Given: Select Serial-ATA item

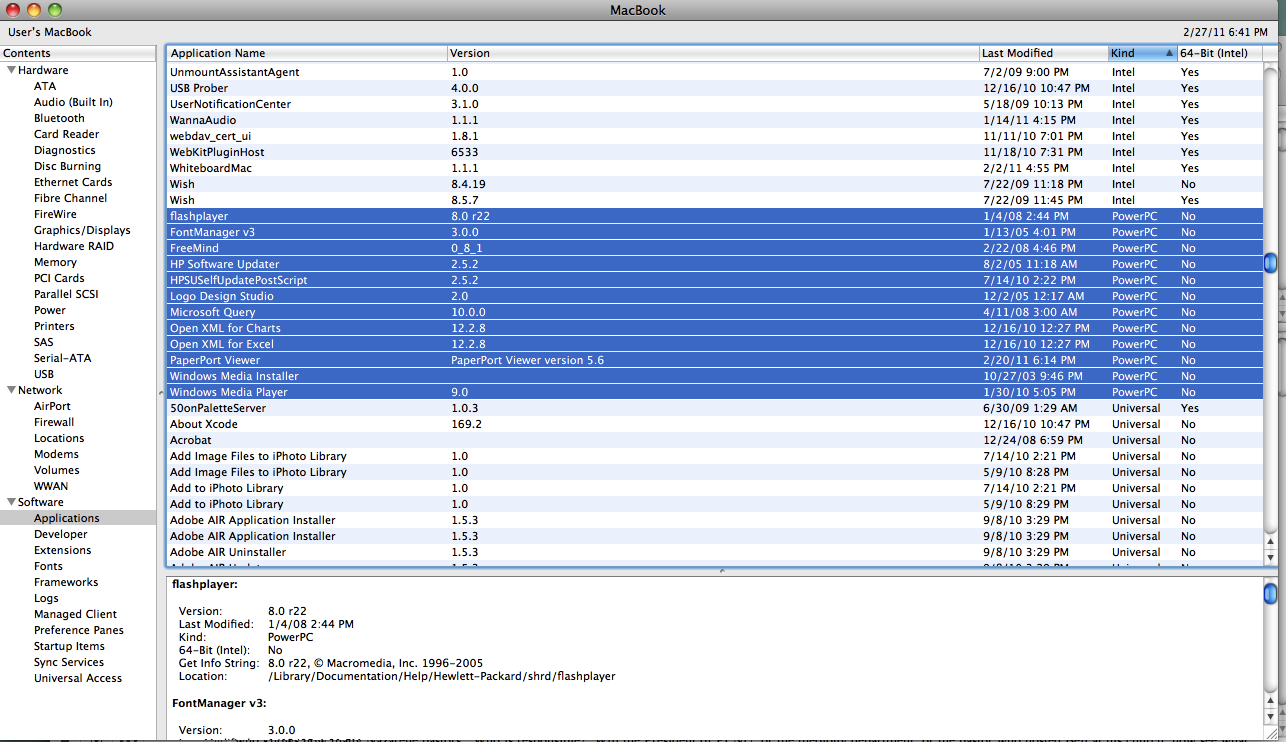Looking at the screenshot, I should tap(62, 358).
